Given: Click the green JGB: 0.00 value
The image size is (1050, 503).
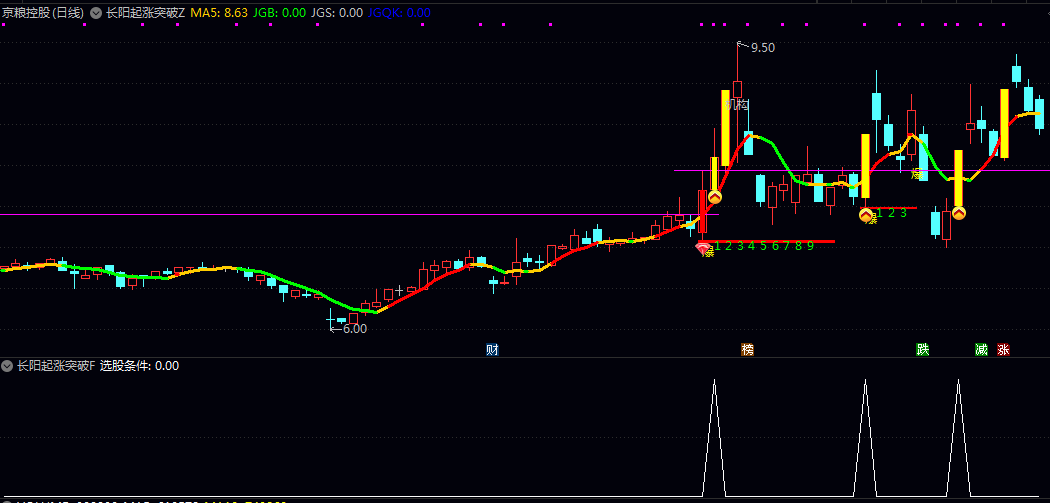Looking at the screenshot, I should pyautogui.click(x=279, y=13).
